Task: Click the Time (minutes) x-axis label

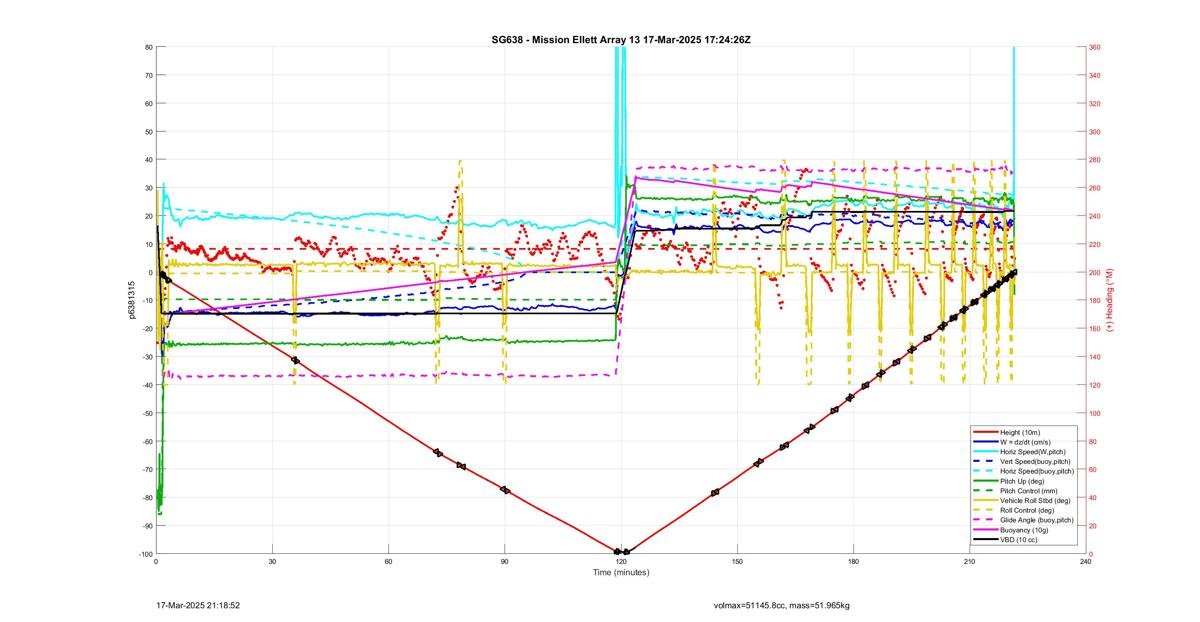Action: 621,572
